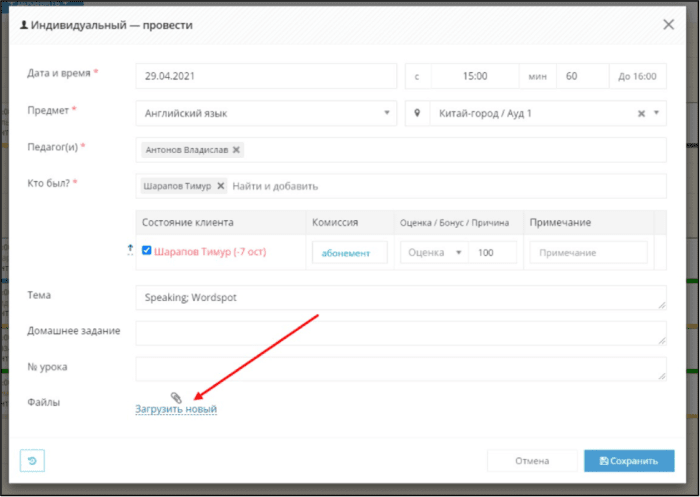Click the start time field 15:00
Viewport: 700px width, 497px height.
click(x=475, y=76)
